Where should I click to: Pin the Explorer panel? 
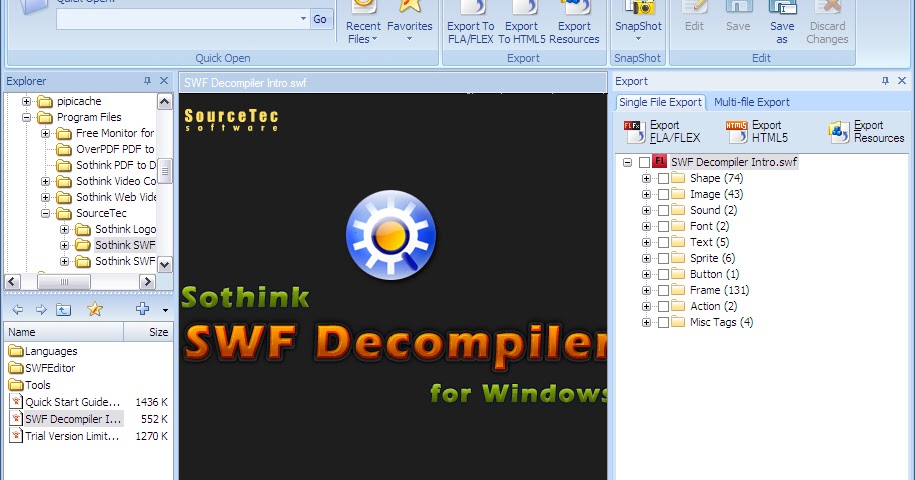(147, 81)
